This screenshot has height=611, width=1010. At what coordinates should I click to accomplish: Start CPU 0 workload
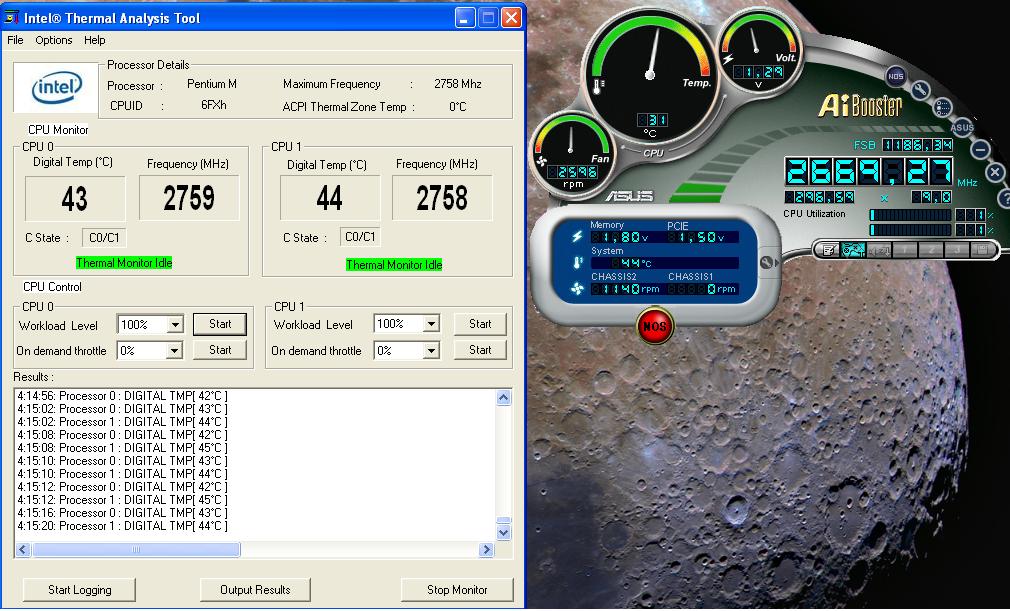220,324
